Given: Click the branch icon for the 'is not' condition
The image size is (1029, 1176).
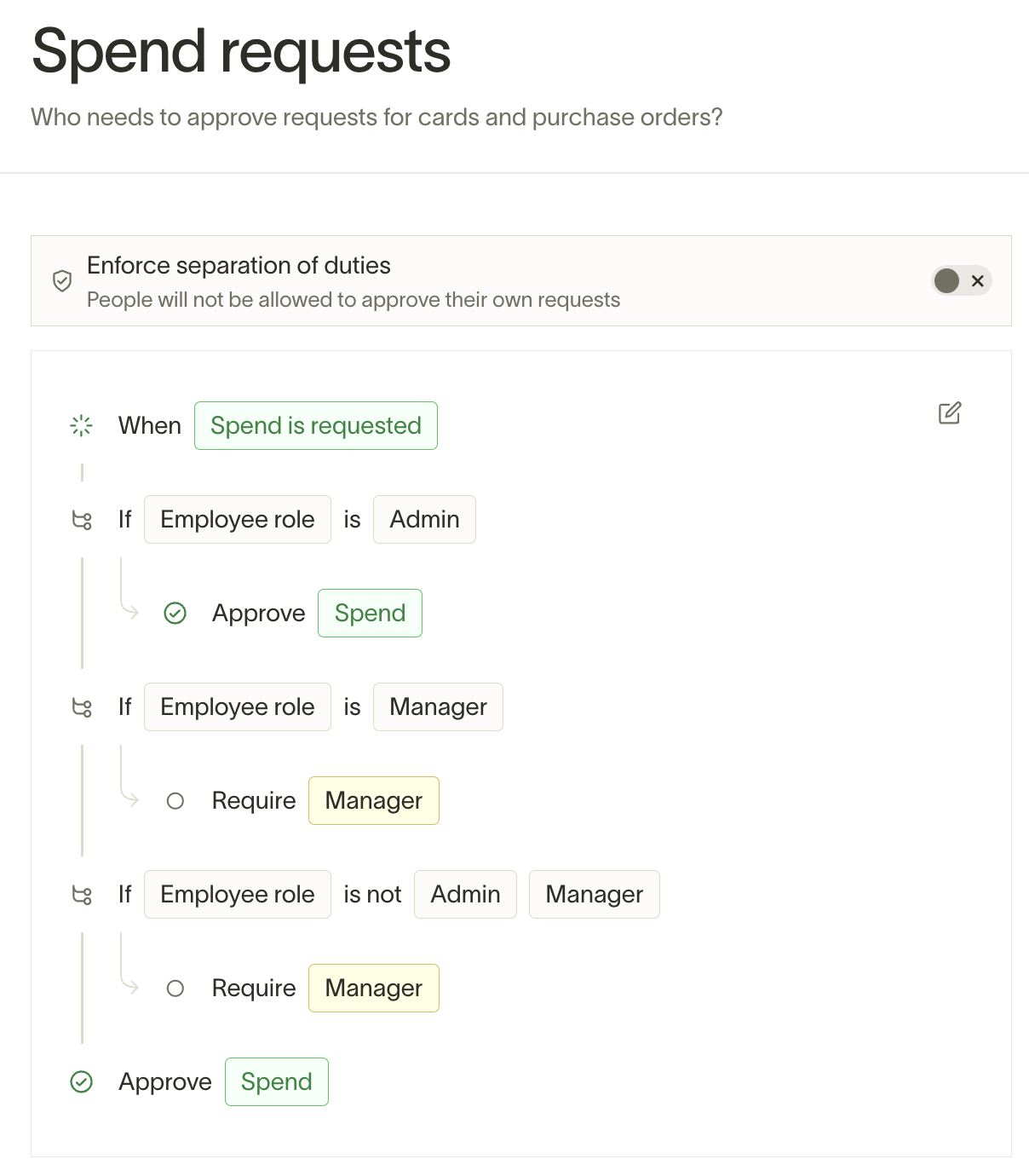Looking at the screenshot, I should tap(82, 895).
